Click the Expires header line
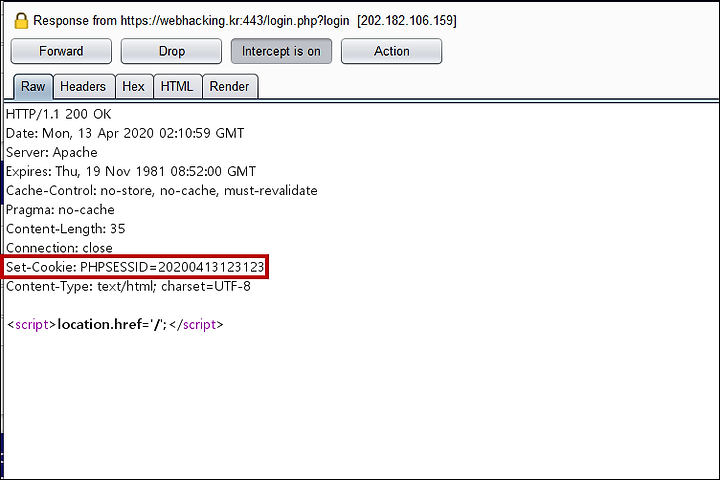The height and width of the screenshot is (480, 720). tap(131, 171)
